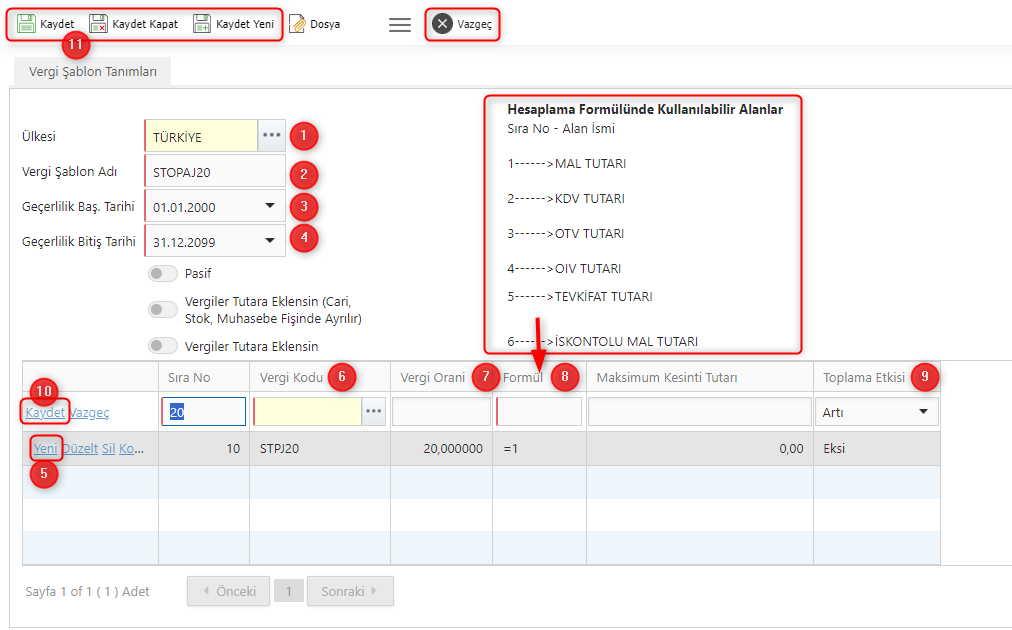Select the STPJ20 tax code cell

click(319, 449)
